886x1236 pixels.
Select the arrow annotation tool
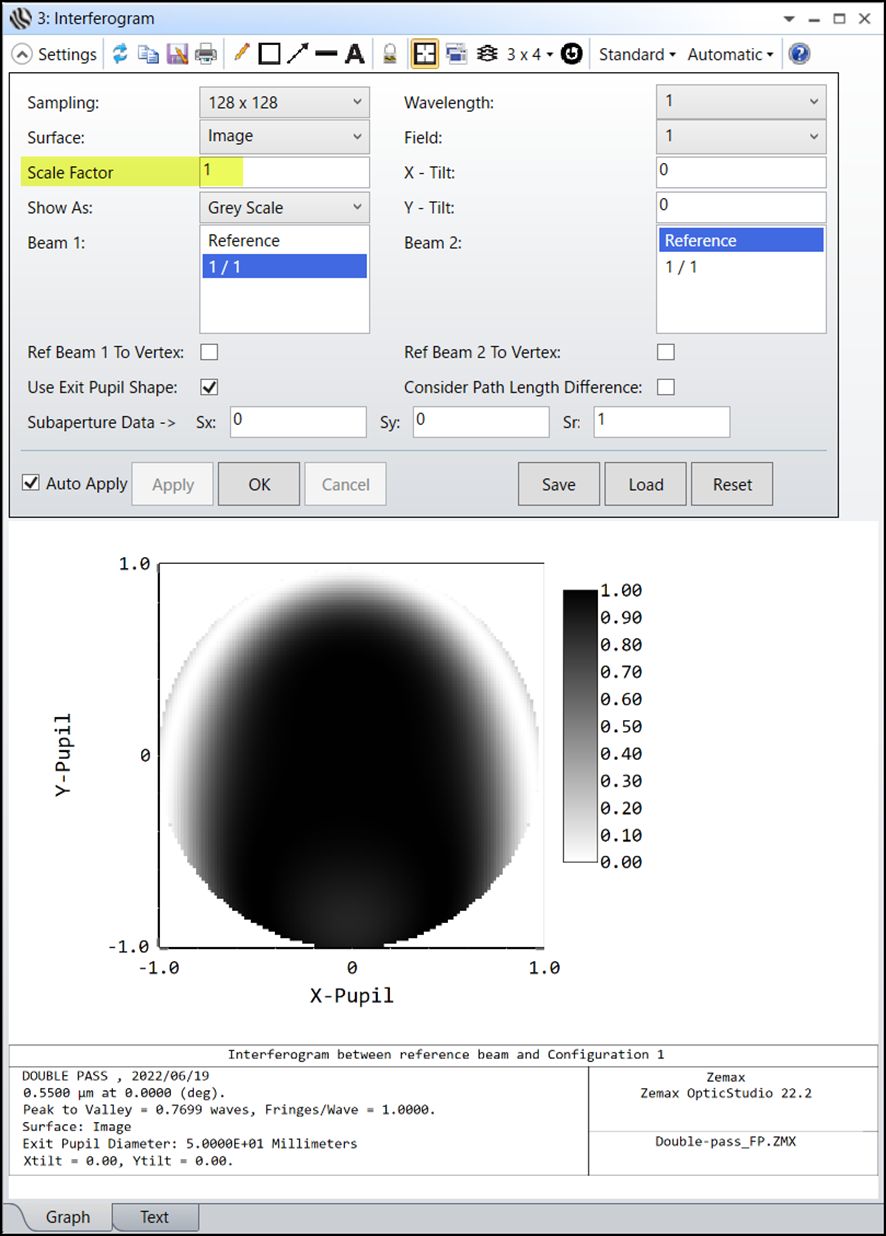coord(297,54)
